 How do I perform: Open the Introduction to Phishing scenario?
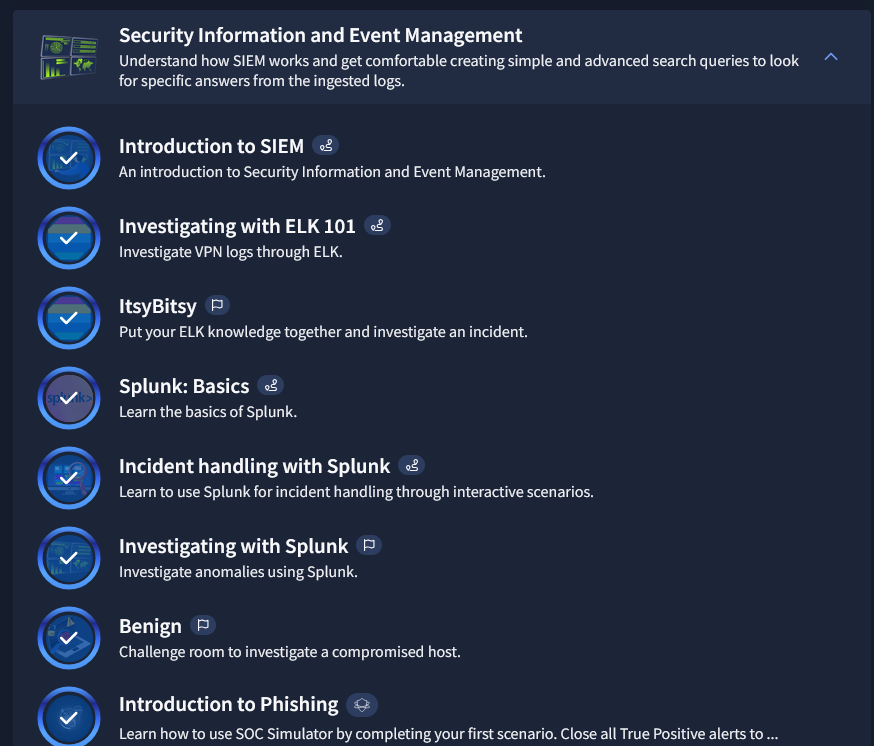click(229, 706)
